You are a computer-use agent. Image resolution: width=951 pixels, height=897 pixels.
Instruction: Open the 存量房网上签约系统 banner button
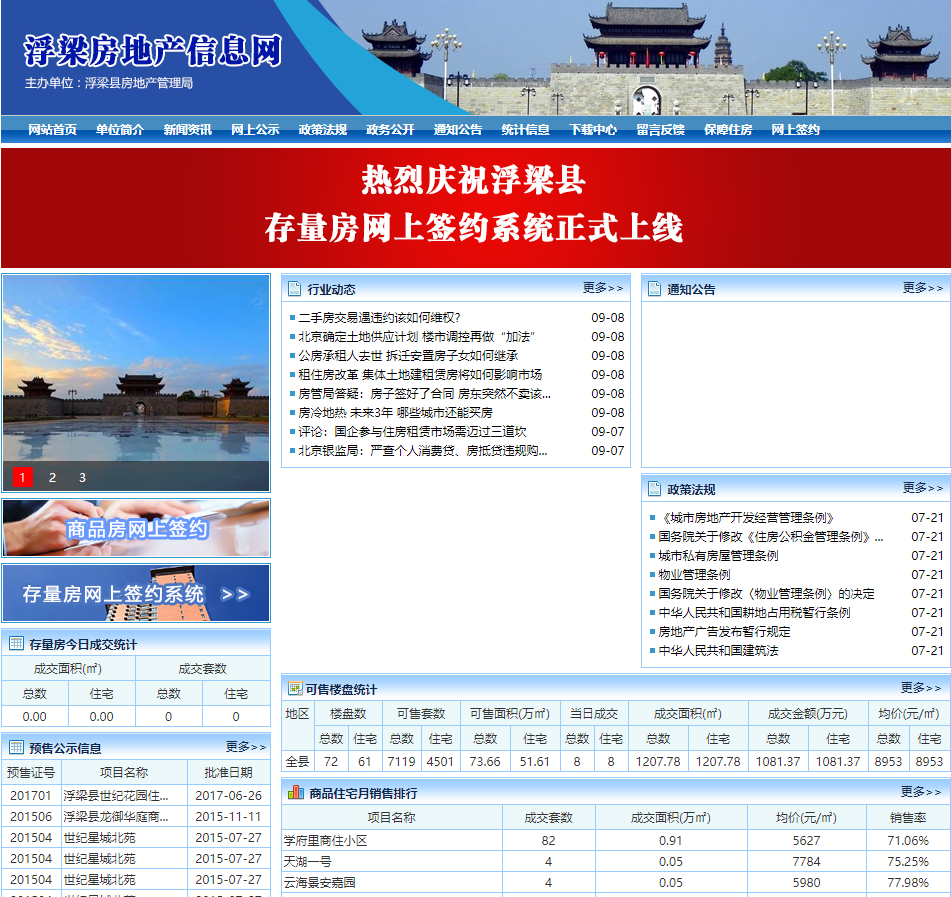tap(136, 593)
